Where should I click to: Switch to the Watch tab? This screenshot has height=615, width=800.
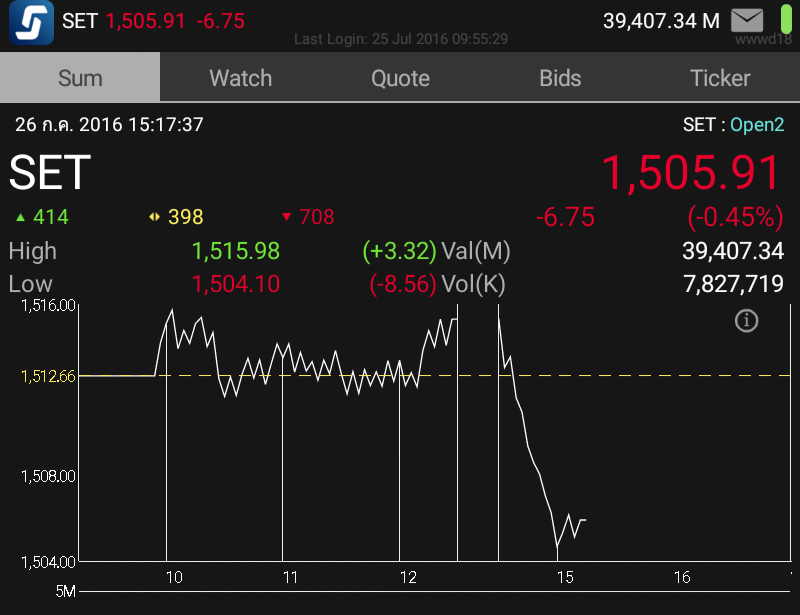click(240, 78)
